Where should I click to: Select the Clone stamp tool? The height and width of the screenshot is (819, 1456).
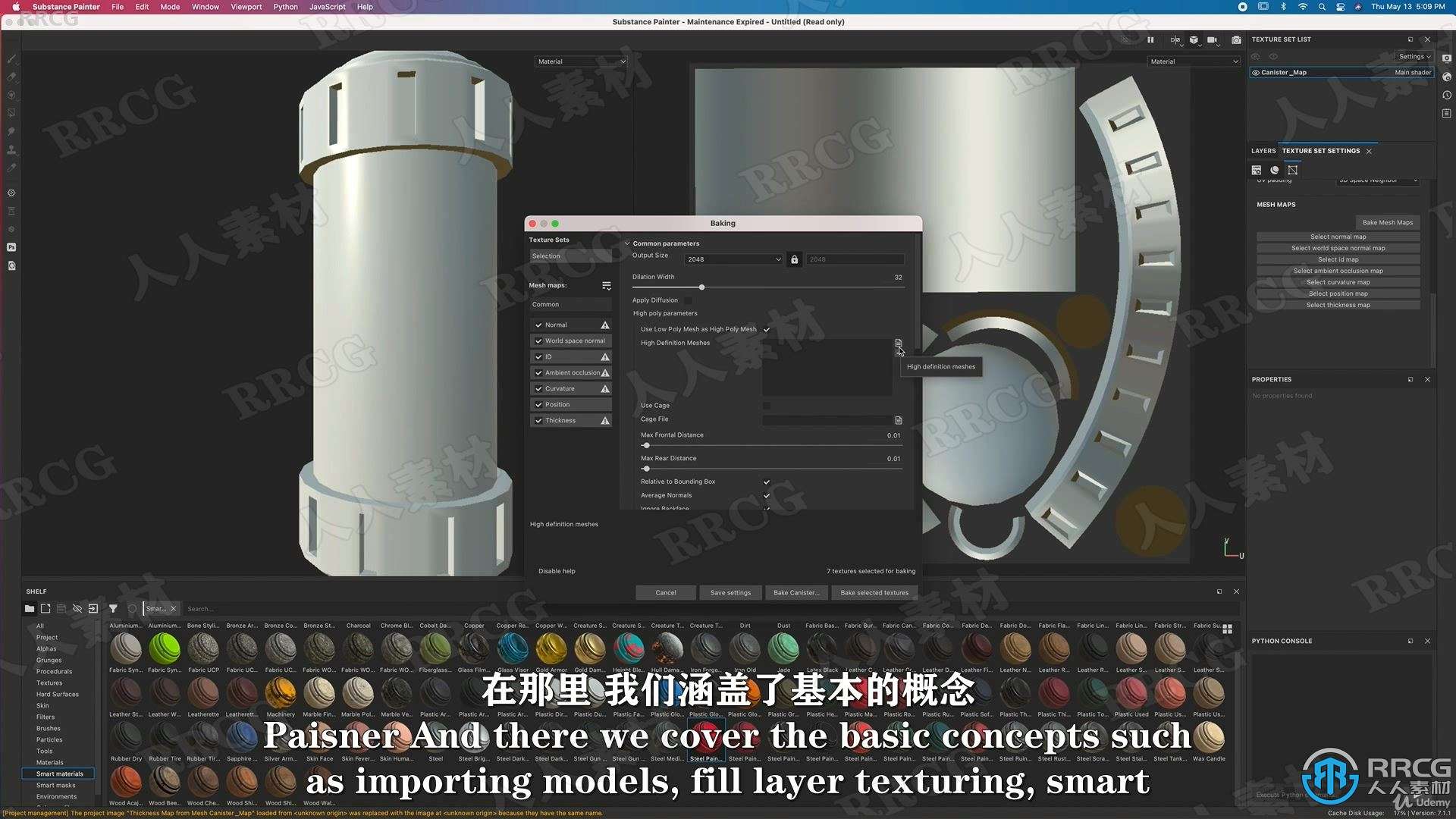coord(11,149)
